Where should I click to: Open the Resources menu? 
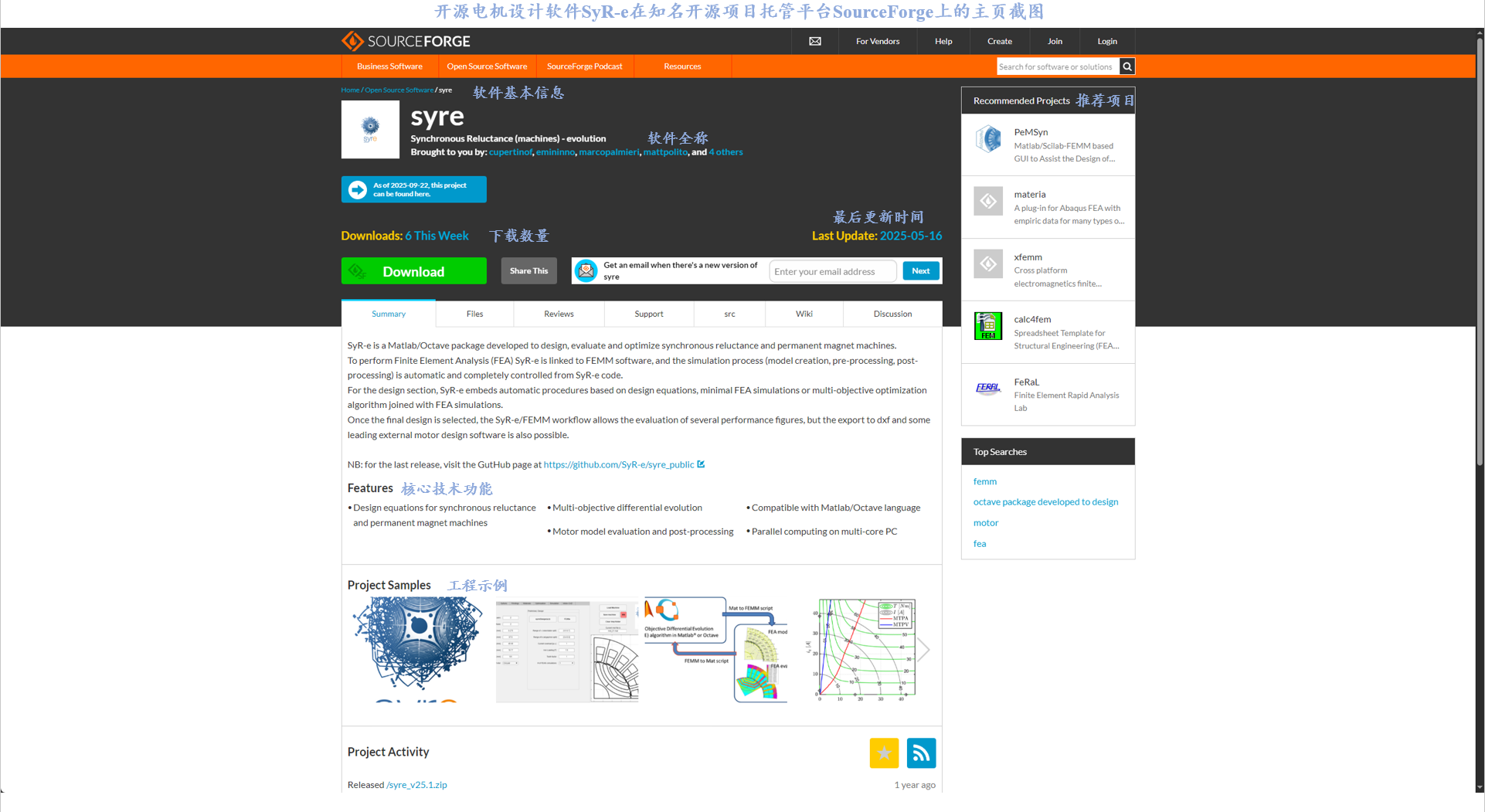point(682,66)
